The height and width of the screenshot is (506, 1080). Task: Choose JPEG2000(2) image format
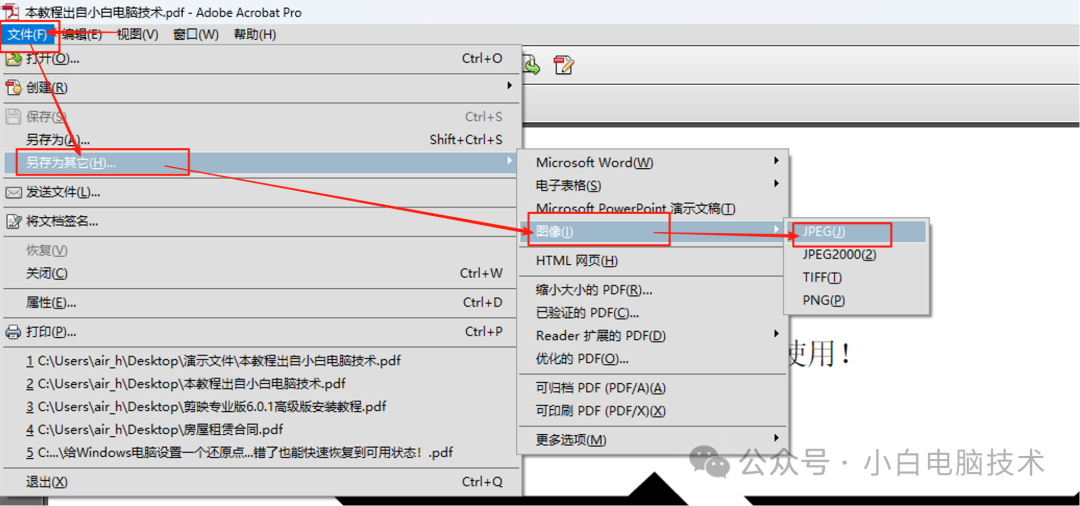(x=857, y=255)
